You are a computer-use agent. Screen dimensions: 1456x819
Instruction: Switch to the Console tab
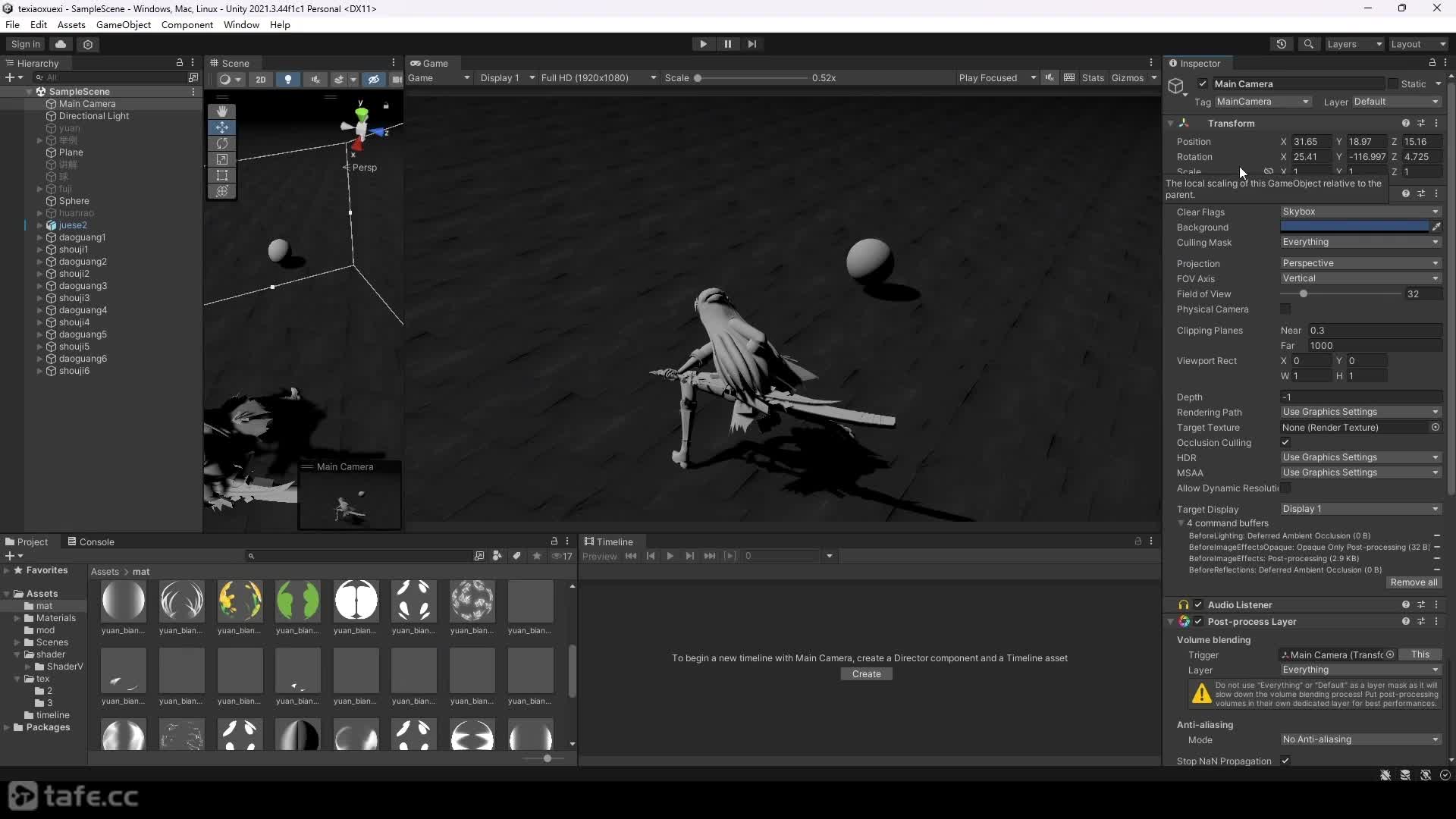click(90, 541)
